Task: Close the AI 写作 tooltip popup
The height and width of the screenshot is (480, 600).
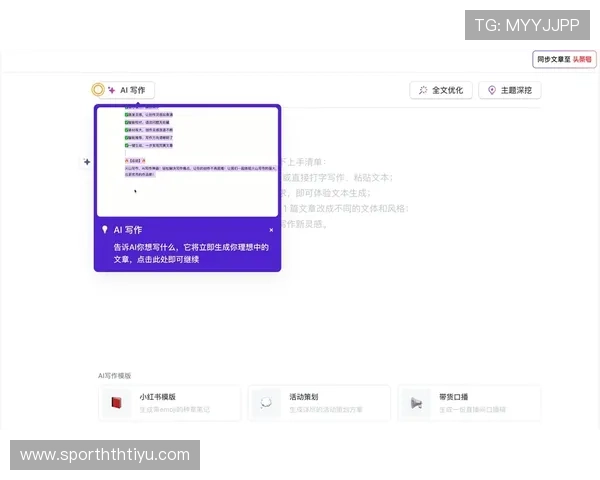Action: pyautogui.click(x=271, y=230)
